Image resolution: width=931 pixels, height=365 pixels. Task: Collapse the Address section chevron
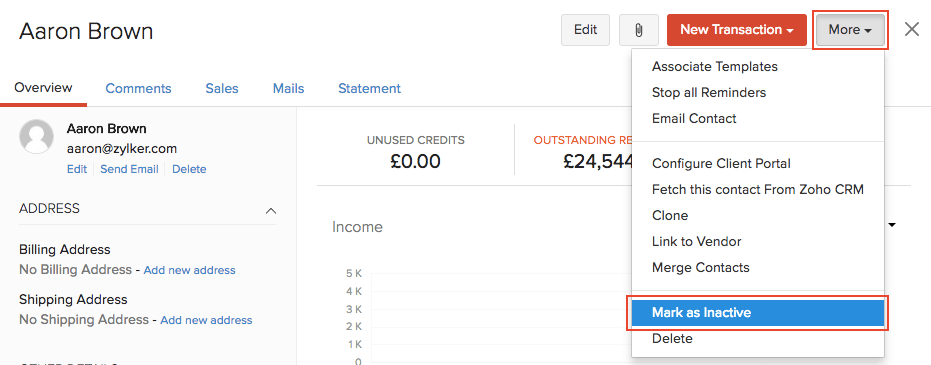(271, 210)
